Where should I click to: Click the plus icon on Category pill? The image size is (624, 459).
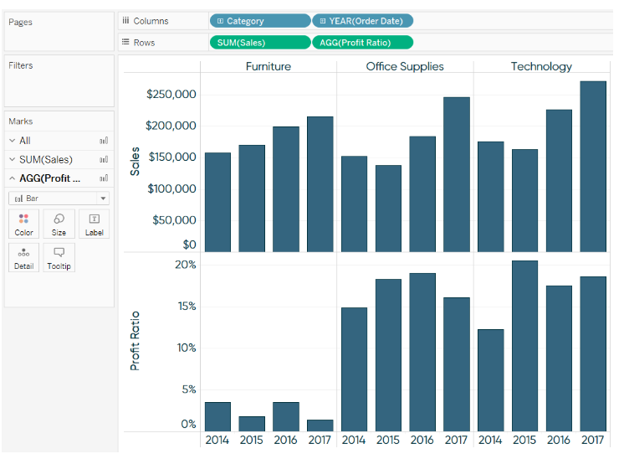coord(220,21)
